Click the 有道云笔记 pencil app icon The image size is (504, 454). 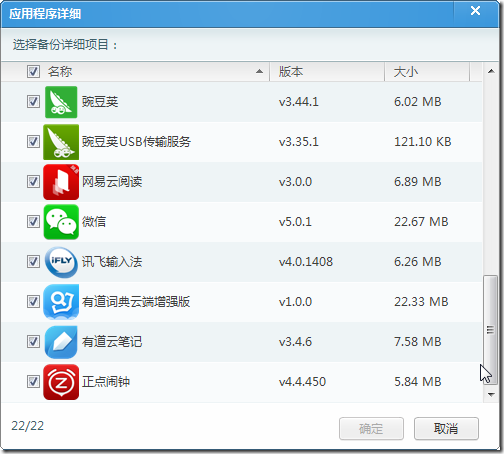click(61, 342)
